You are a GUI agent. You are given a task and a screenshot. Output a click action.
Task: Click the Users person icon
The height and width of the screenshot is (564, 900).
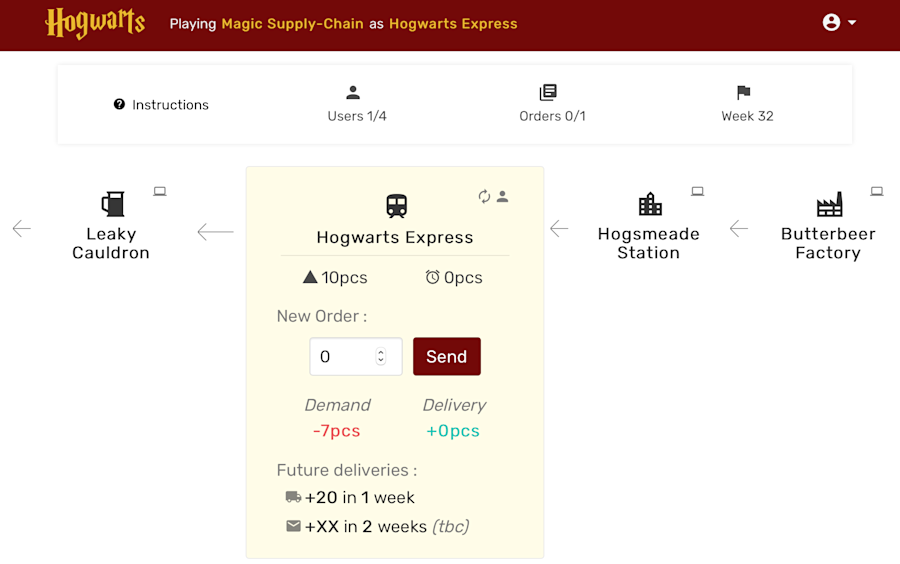pos(353,92)
